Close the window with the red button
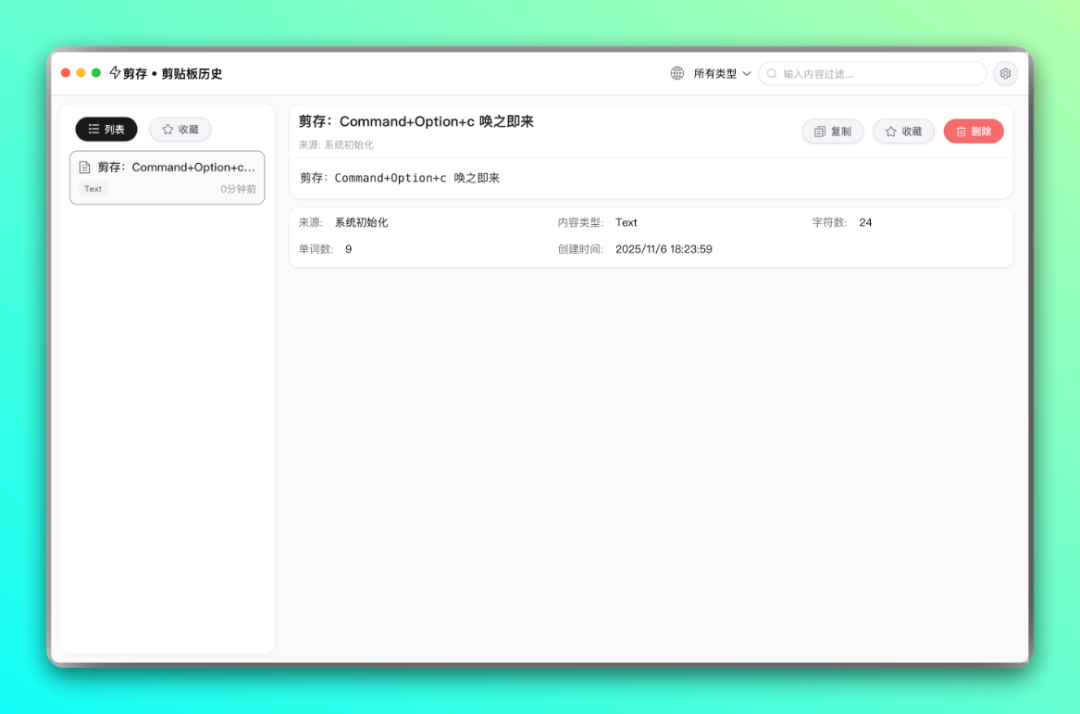1080x714 pixels. pos(66,73)
